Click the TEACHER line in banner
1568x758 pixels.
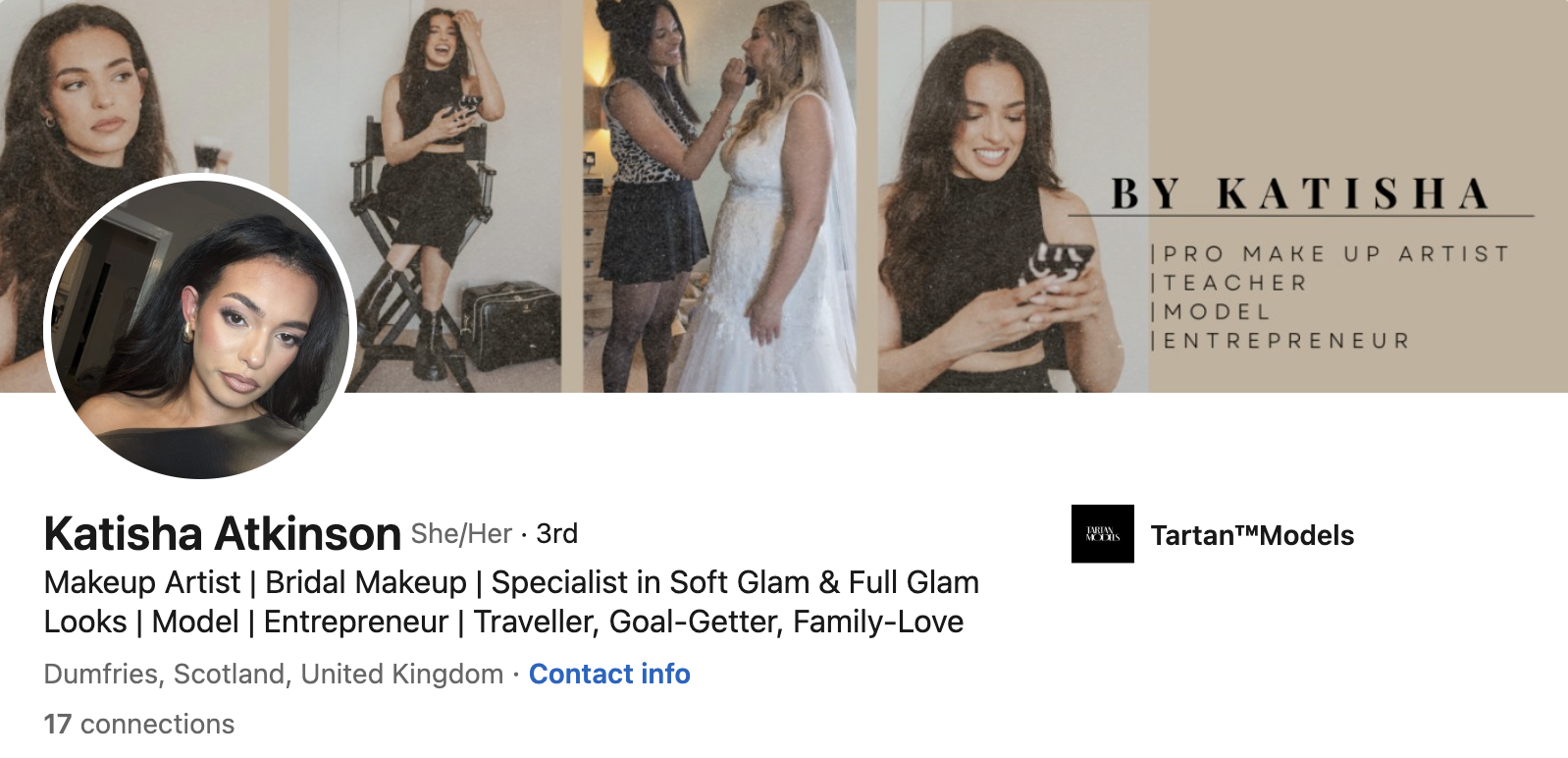pos(1229,283)
